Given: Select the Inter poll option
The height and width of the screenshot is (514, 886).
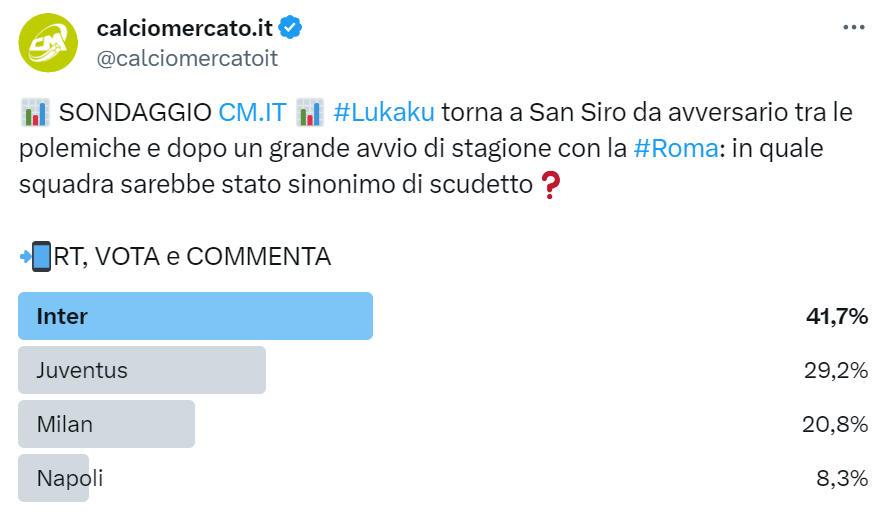Looking at the screenshot, I should [x=196, y=316].
